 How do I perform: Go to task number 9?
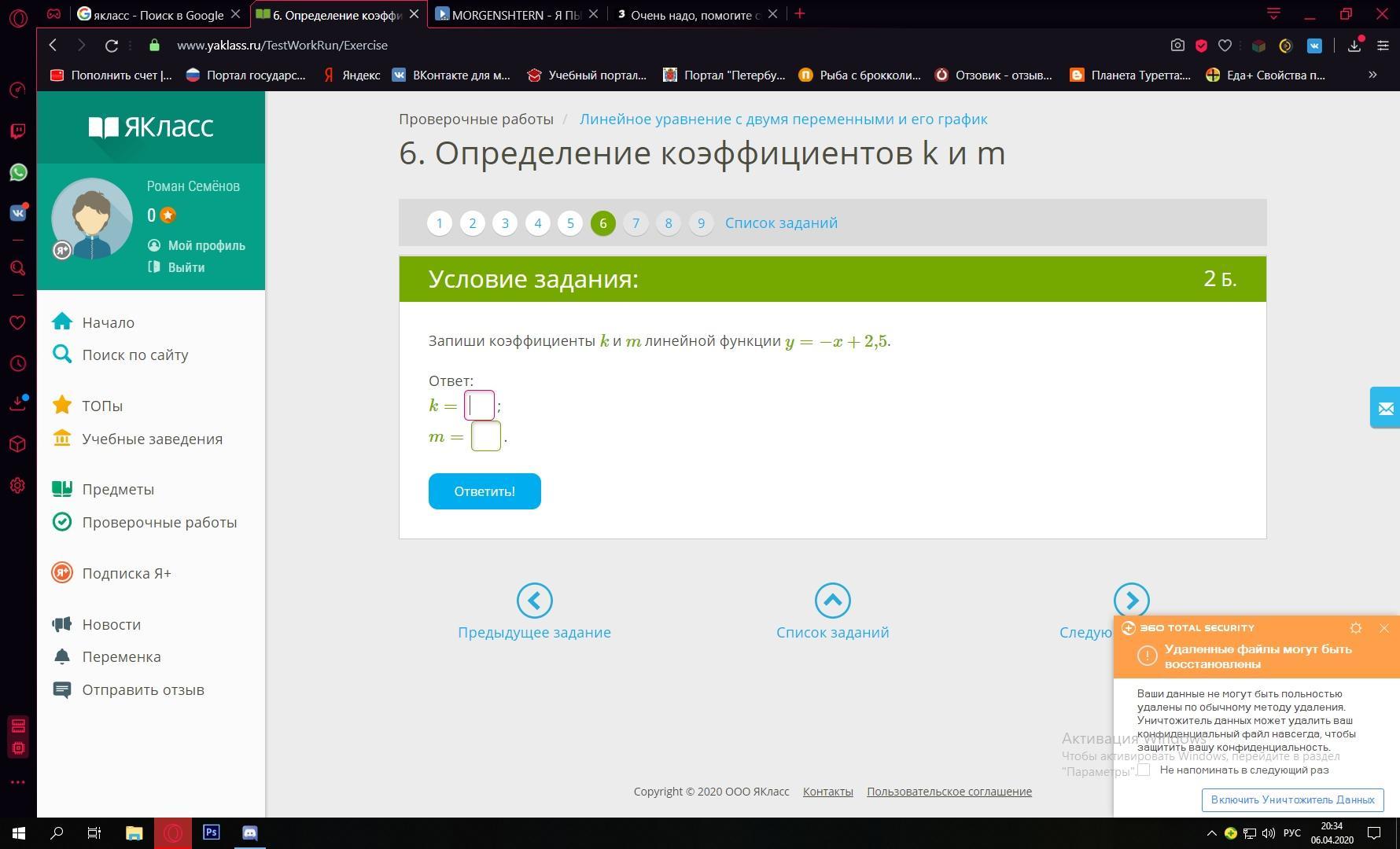701,223
